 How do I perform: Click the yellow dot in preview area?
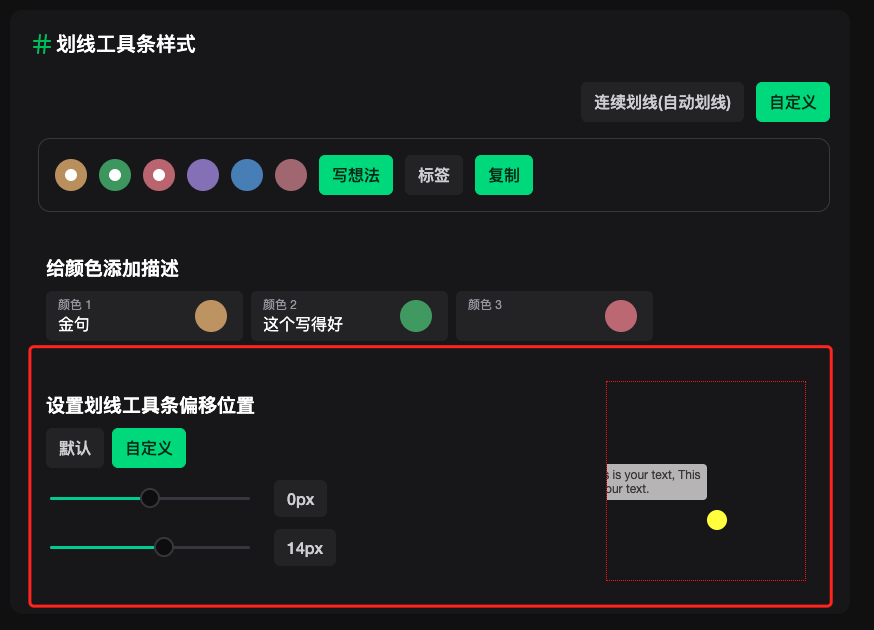click(x=717, y=520)
